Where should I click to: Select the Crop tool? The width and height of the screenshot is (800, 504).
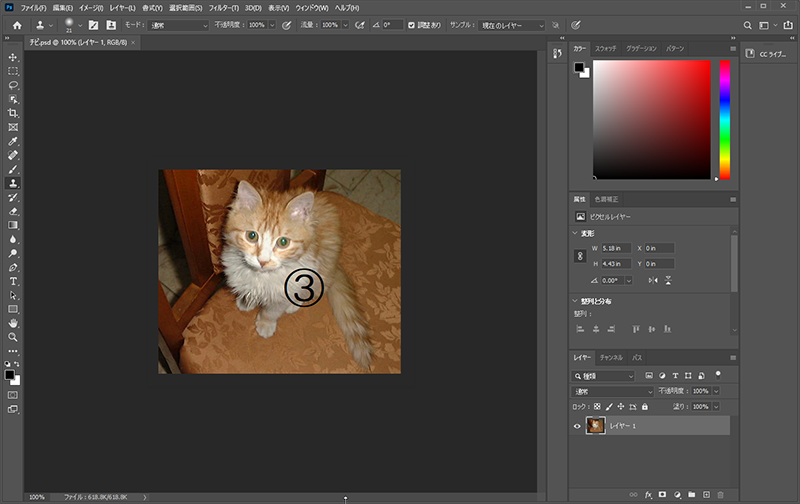click(x=13, y=114)
